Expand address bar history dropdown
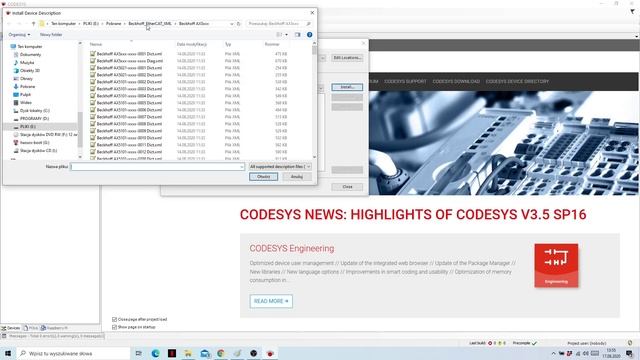 pyautogui.click(x=231, y=24)
